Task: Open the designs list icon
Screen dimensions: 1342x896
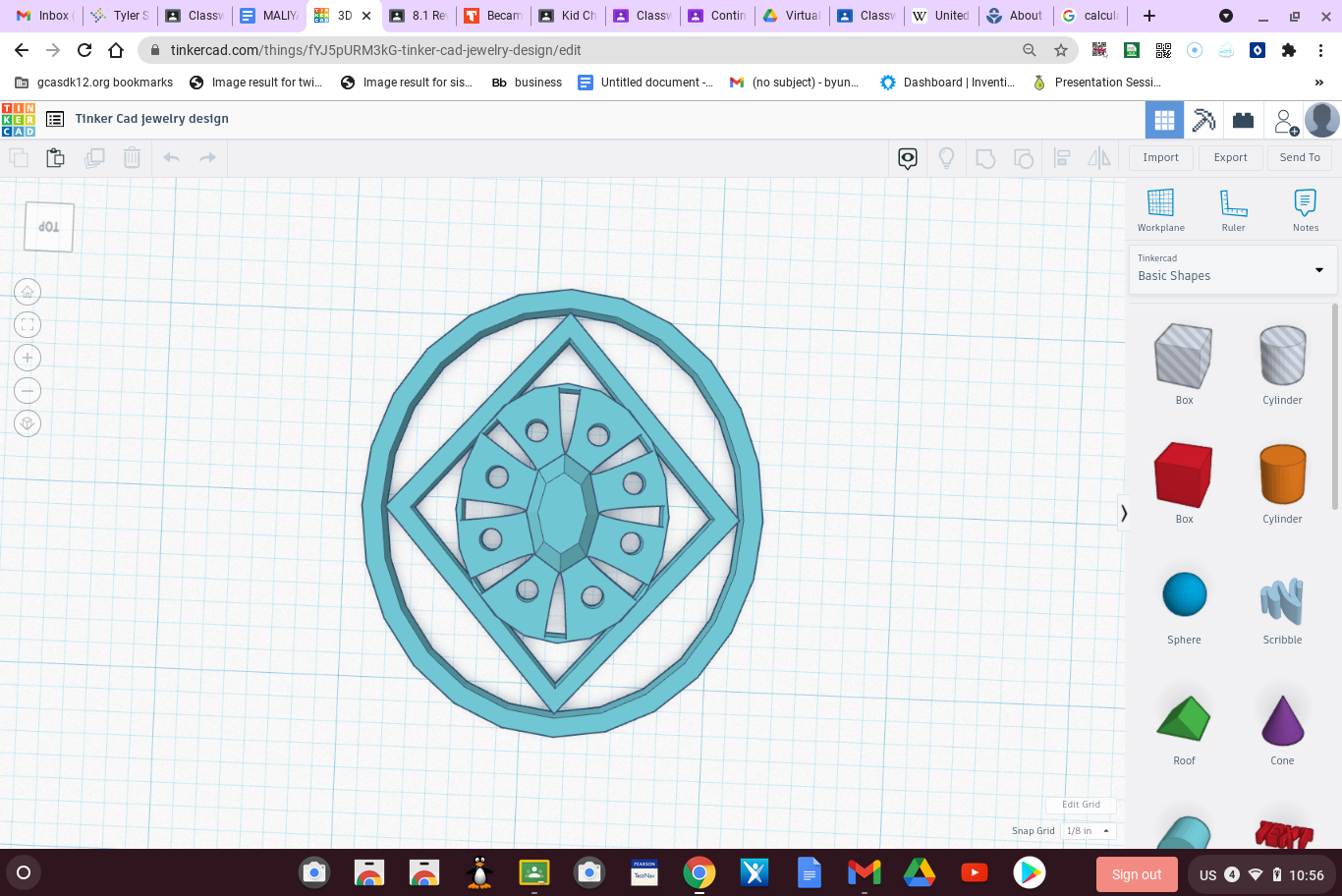Action: click(55, 119)
